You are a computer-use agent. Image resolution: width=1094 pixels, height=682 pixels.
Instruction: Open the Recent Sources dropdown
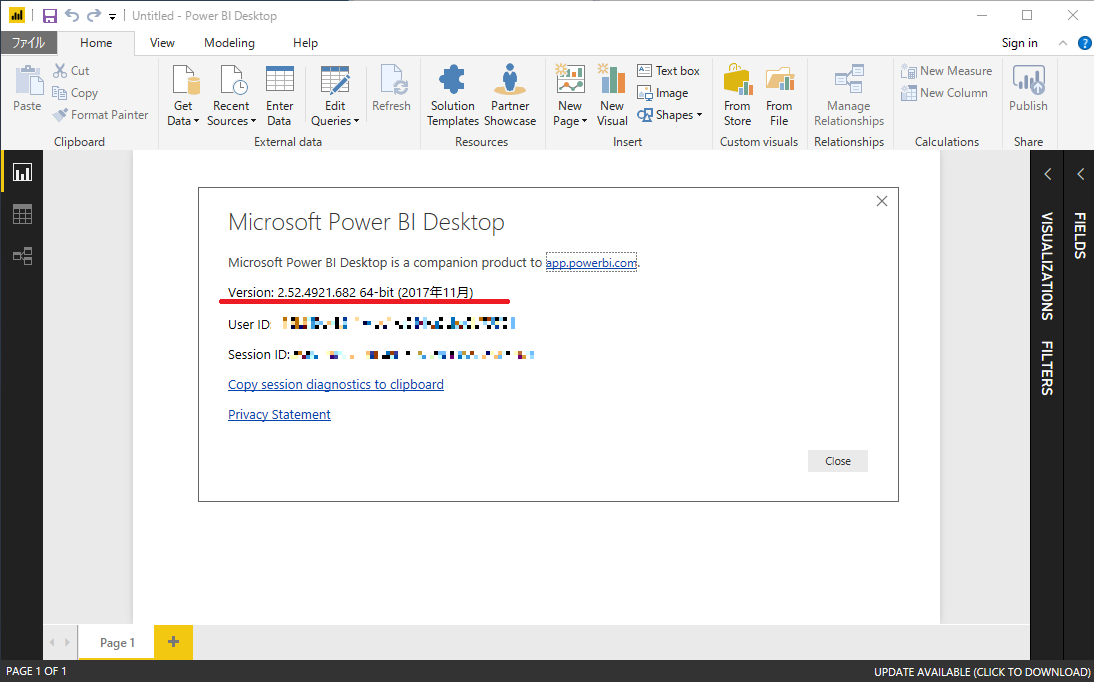point(231,96)
